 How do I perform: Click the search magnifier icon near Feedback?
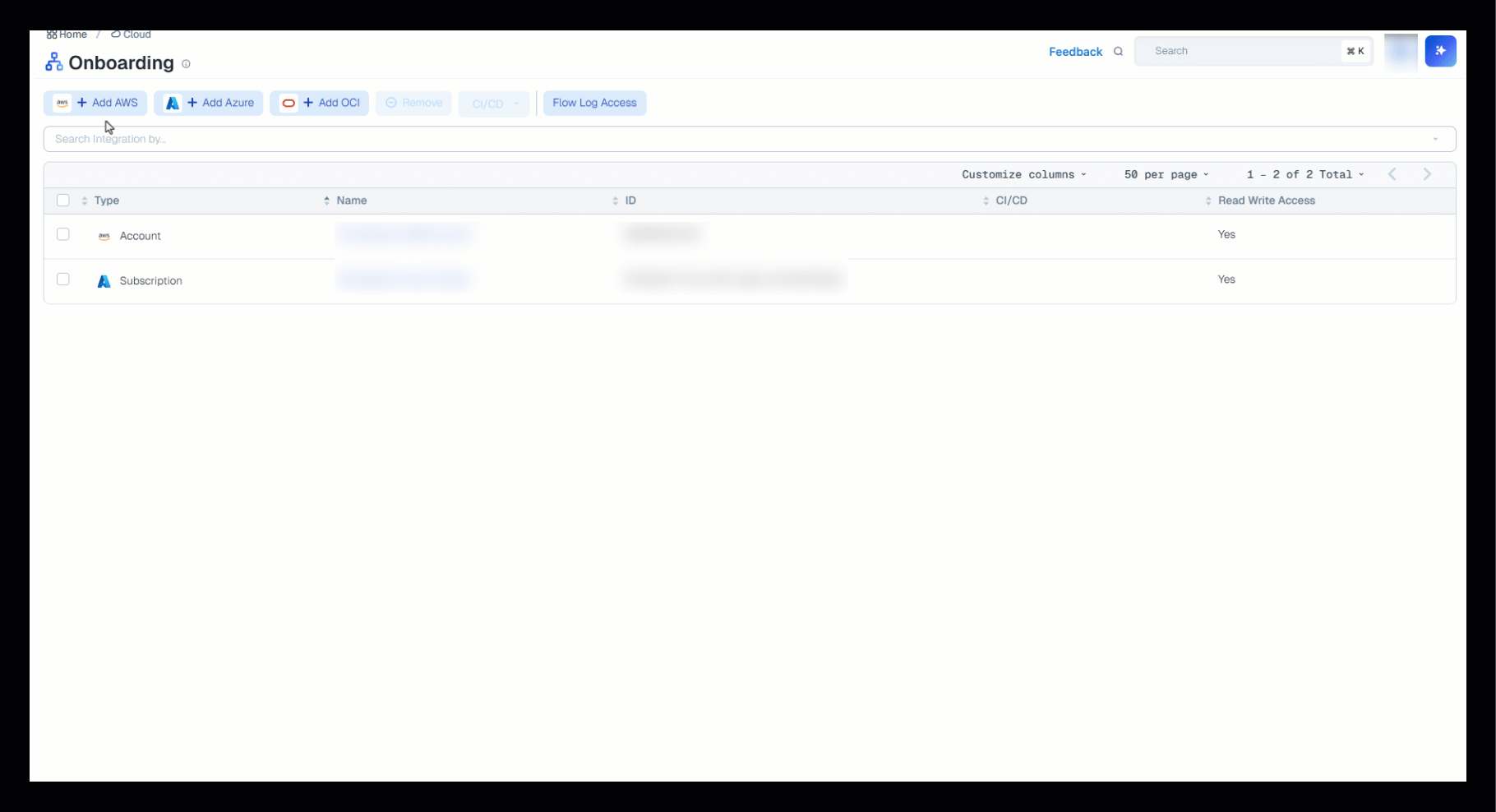coord(1118,52)
